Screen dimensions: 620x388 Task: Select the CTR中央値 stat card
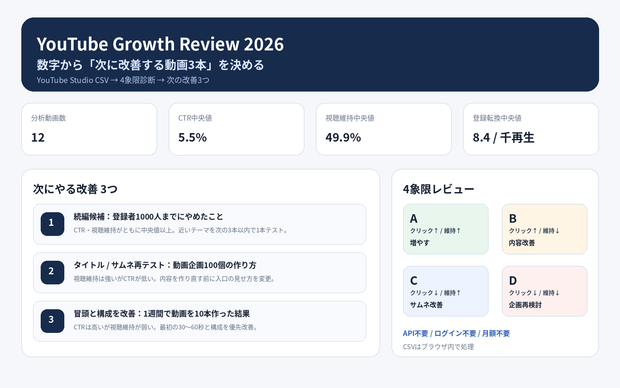tap(236, 129)
